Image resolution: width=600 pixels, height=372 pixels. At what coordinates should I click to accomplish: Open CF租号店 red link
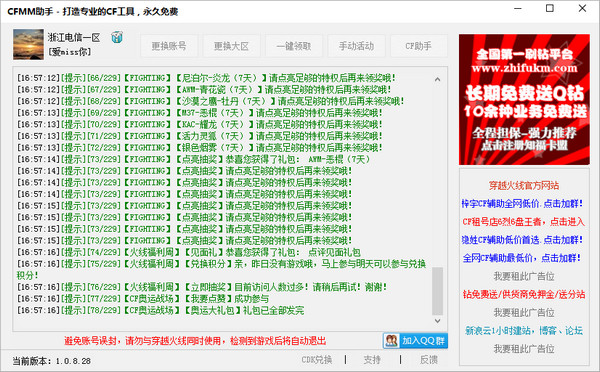click(x=523, y=222)
